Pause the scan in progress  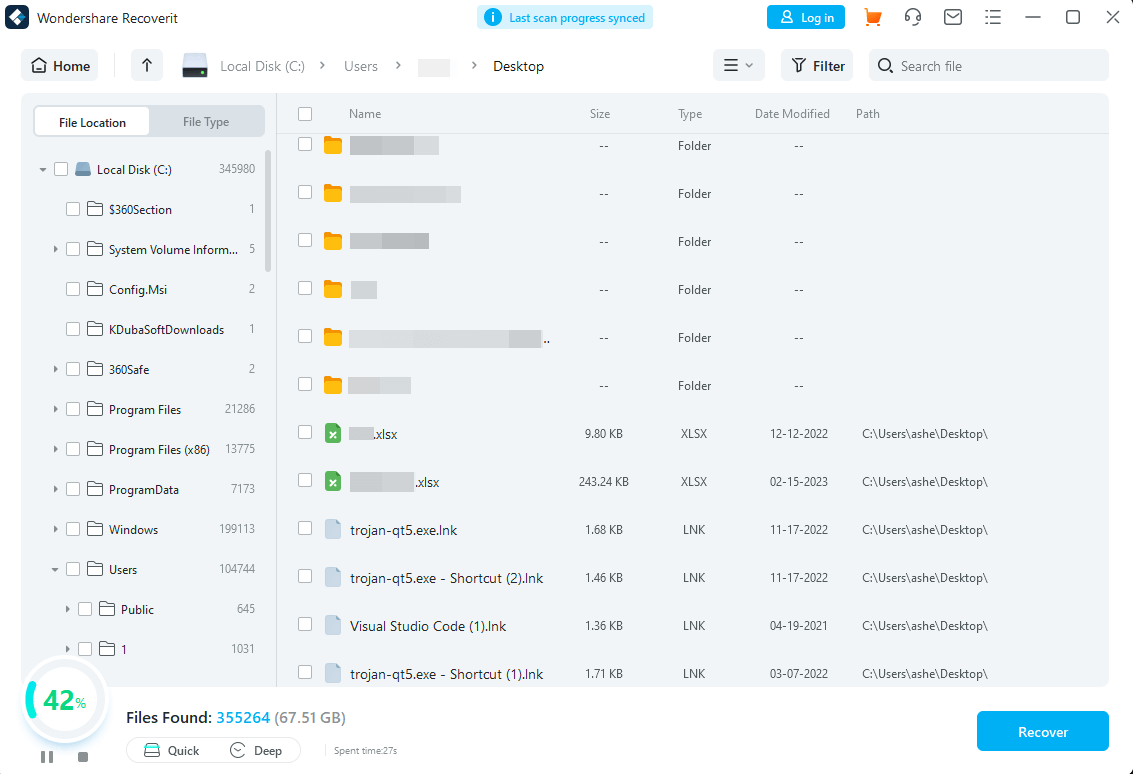pos(47,757)
